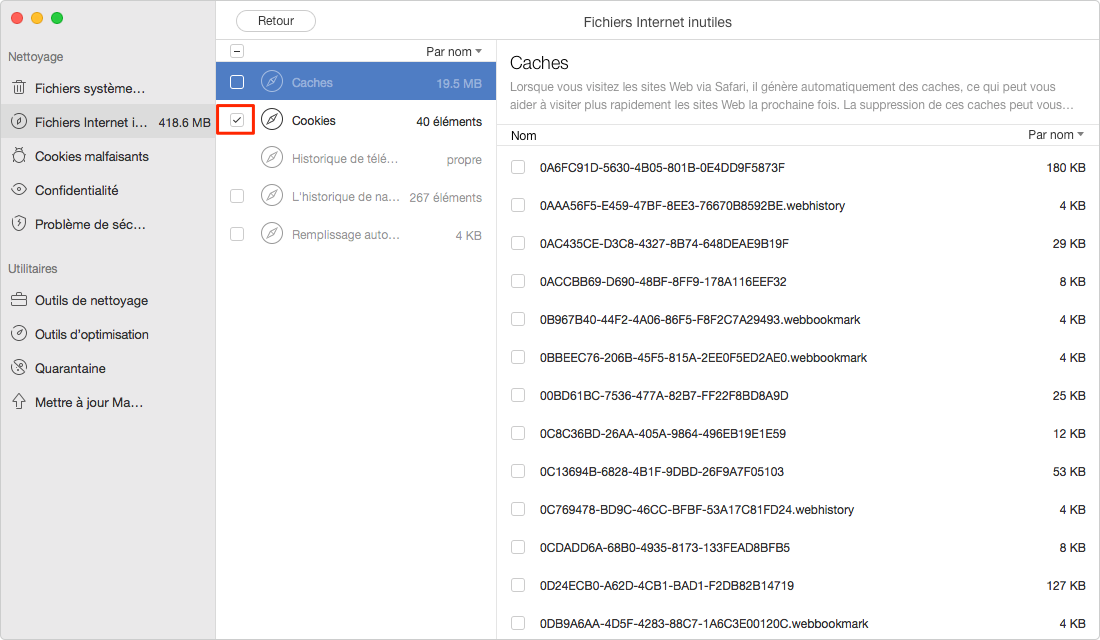Check file 0ACCBB69-D690-48BF-8FF9-178A116EEF32
This screenshot has width=1100, height=640.
(x=518, y=281)
